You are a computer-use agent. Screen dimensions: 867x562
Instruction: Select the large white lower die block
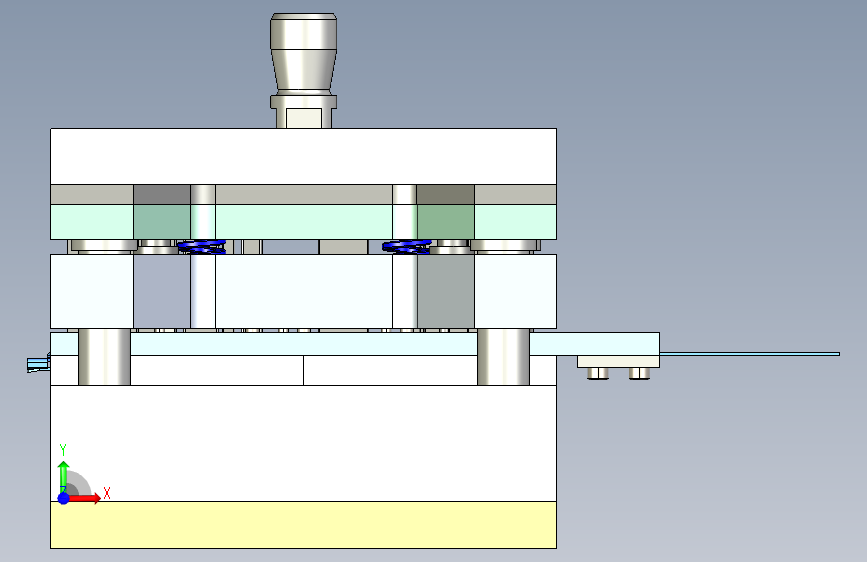point(304,443)
